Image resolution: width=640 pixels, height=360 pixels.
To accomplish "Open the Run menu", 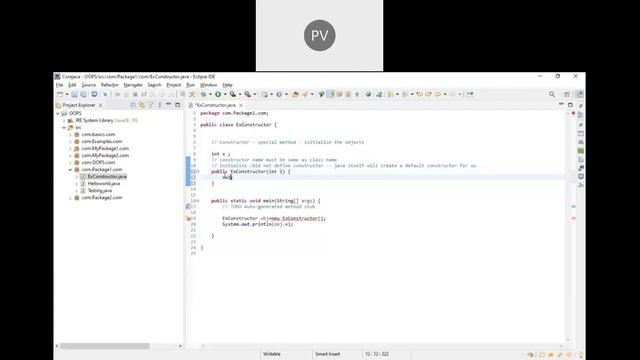I will point(191,85).
